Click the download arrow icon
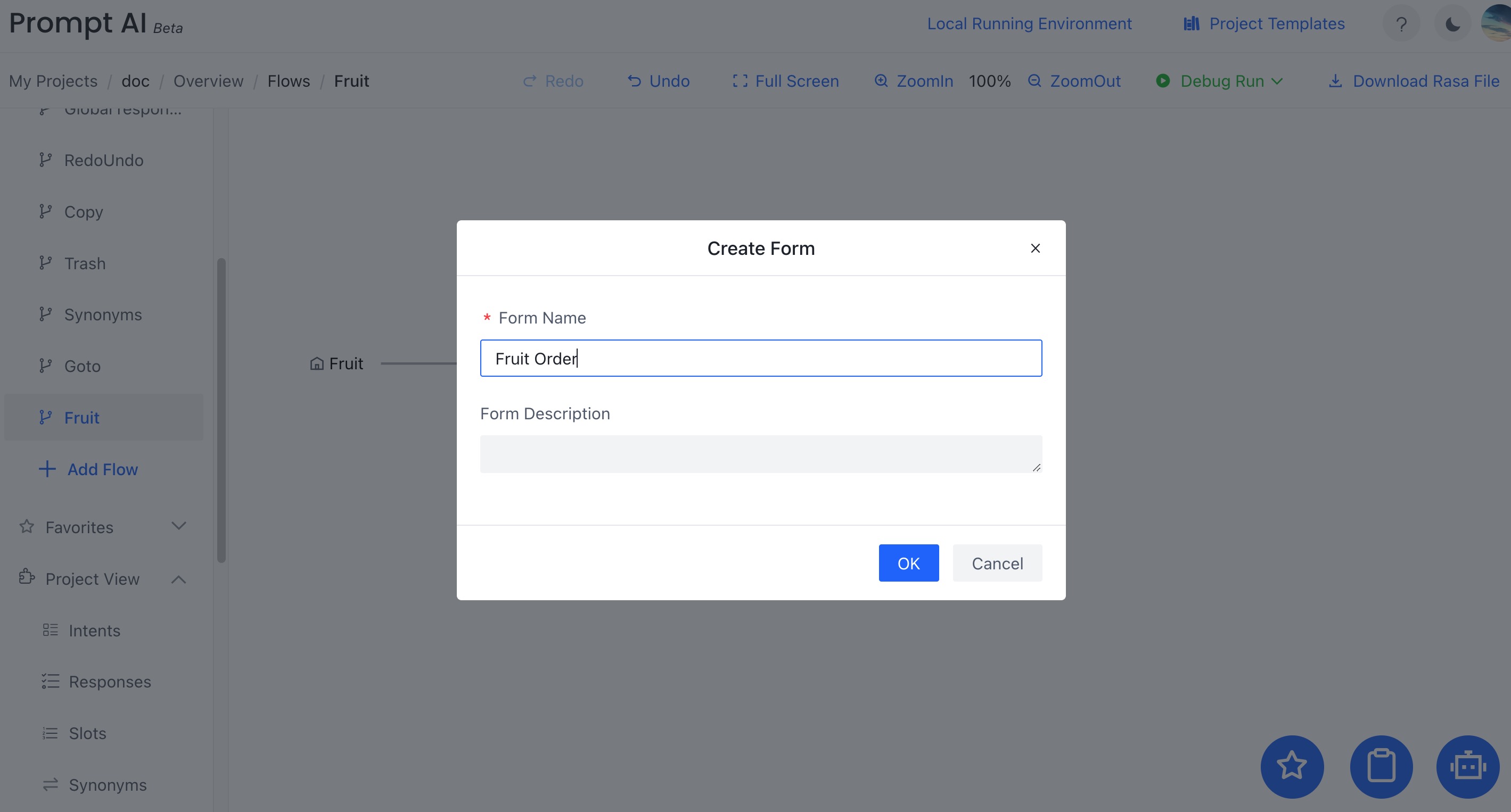This screenshot has width=1511, height=812. pos(1336,80)
